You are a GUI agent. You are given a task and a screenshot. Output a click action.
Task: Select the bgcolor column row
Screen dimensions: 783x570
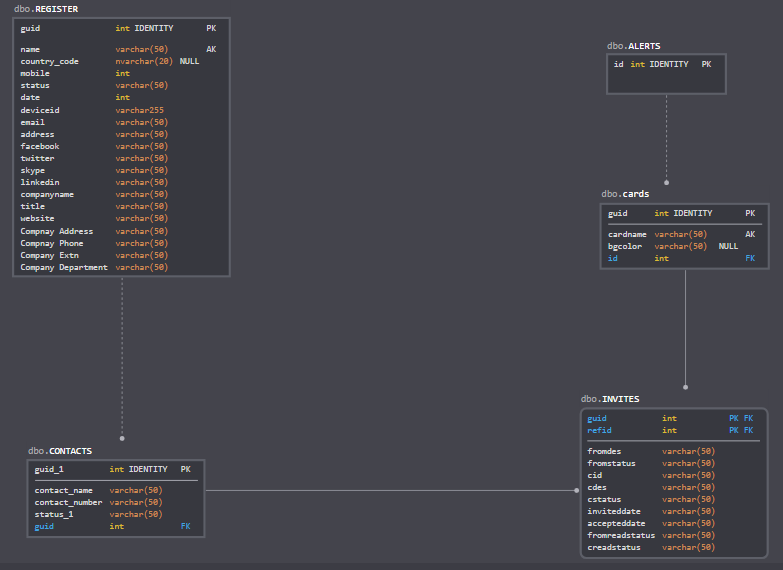click(x=625, y=246)
